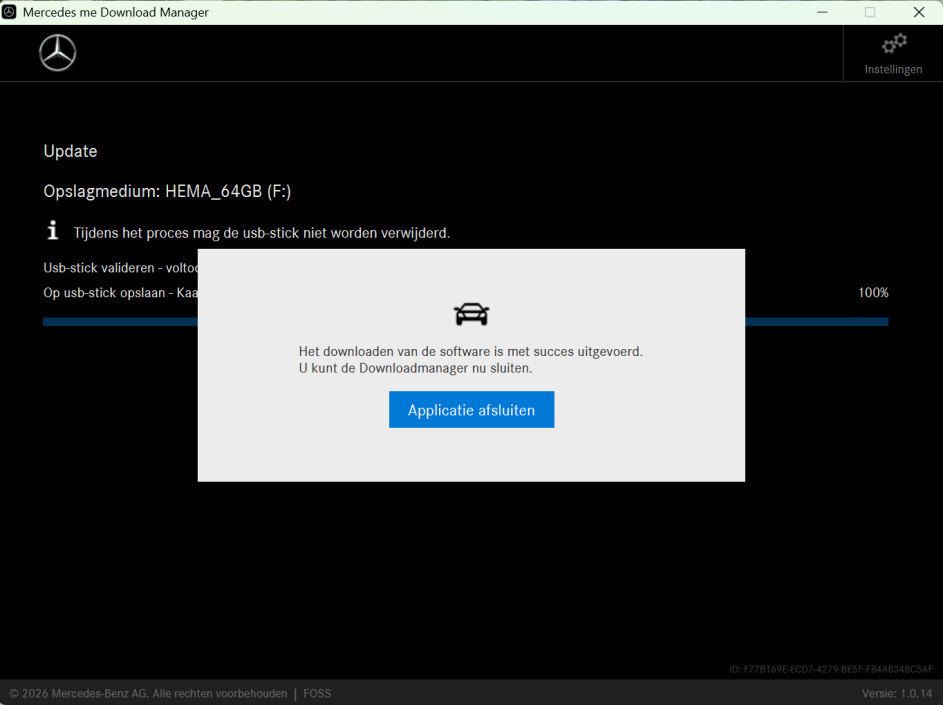Click the Usb-stick valideren status line
This screenshot has width=943, height=705.
120,268
